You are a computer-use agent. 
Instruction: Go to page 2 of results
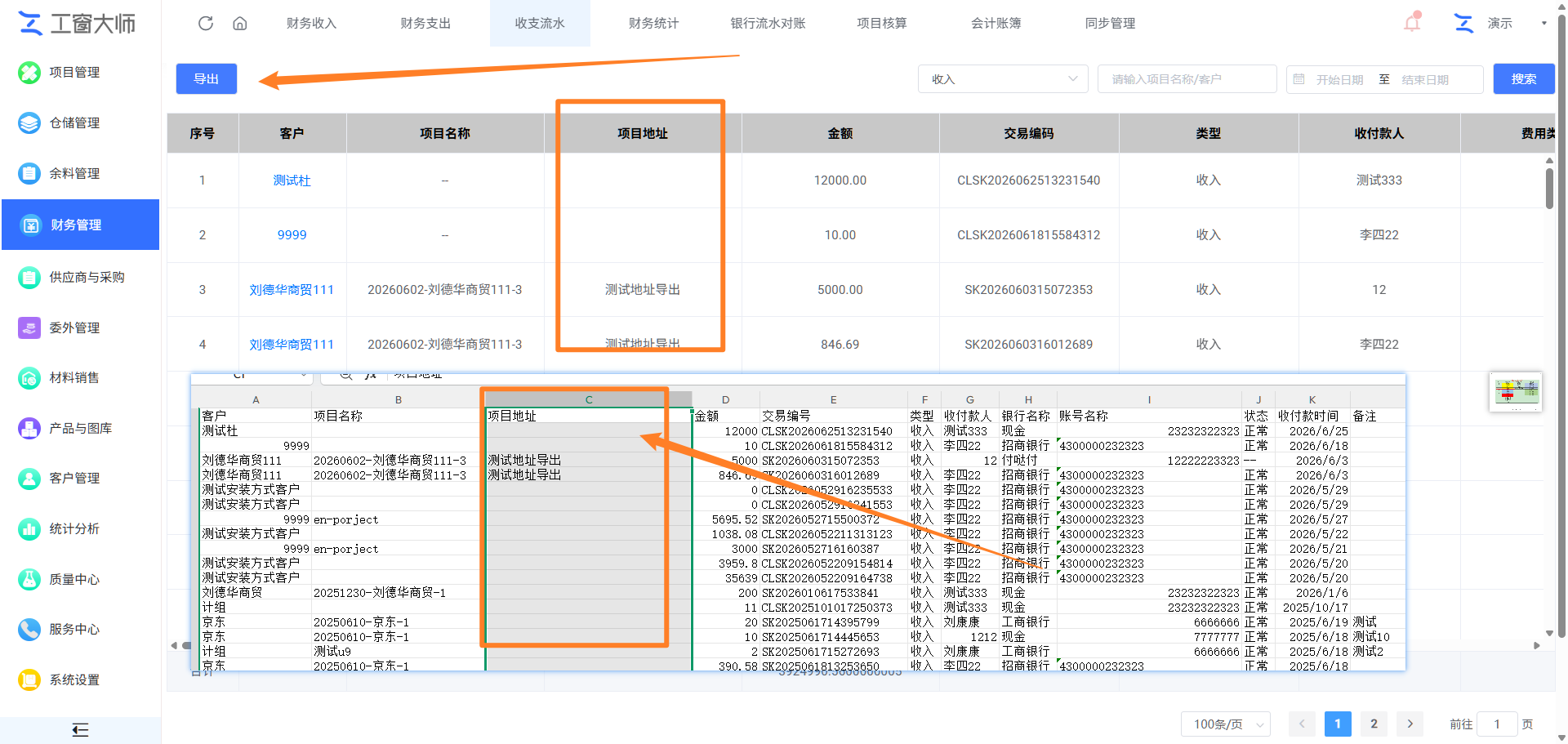1374,724
